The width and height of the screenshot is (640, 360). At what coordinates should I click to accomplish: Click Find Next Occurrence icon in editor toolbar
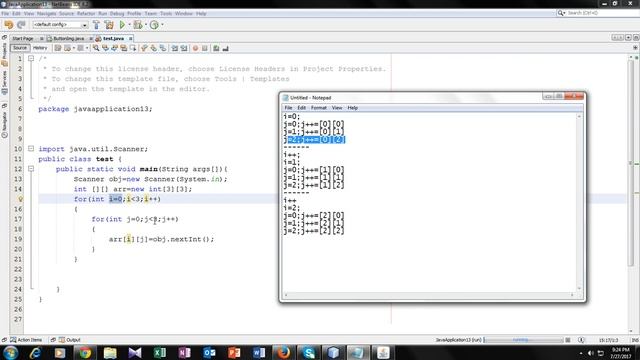point(115,48)
